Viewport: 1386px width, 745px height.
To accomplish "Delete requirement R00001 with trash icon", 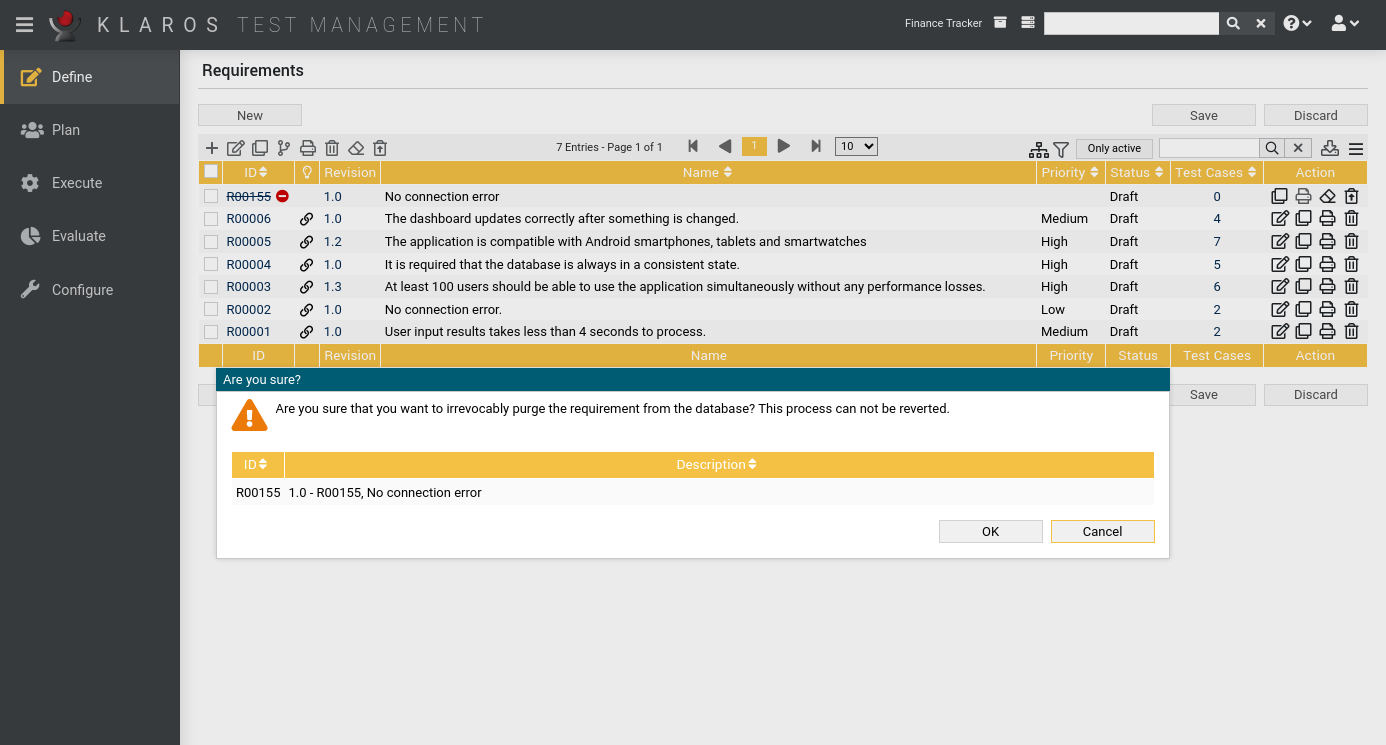I will click(1351, 332).
